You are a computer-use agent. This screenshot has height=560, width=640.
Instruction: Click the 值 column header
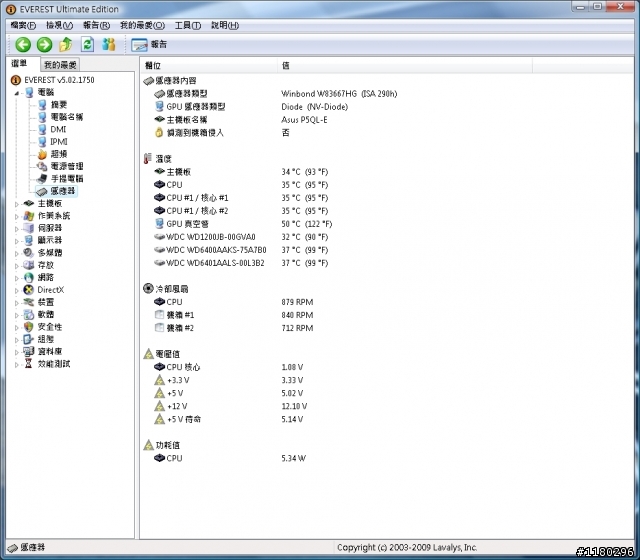(x=405, y=66)
